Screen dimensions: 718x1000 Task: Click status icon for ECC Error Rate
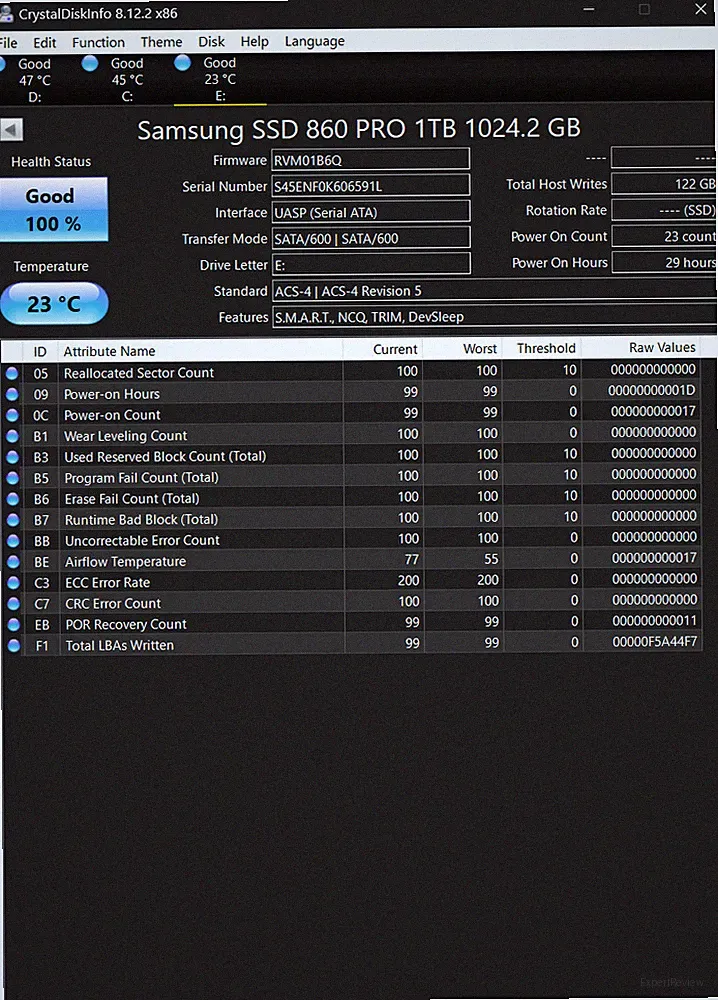13,582
